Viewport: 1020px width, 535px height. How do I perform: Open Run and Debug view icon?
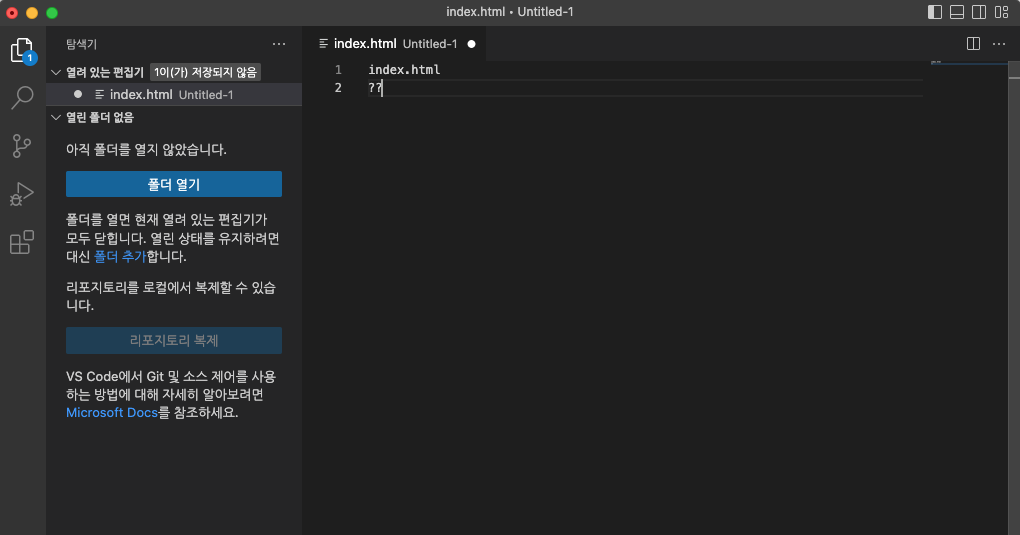pos(22,194)
